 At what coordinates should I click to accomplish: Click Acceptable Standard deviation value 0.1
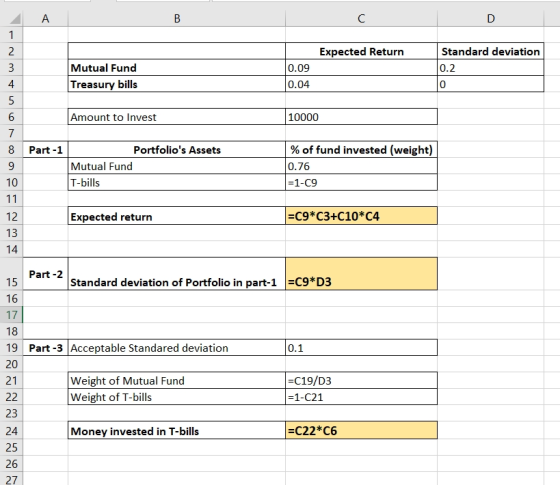point(361,348)
